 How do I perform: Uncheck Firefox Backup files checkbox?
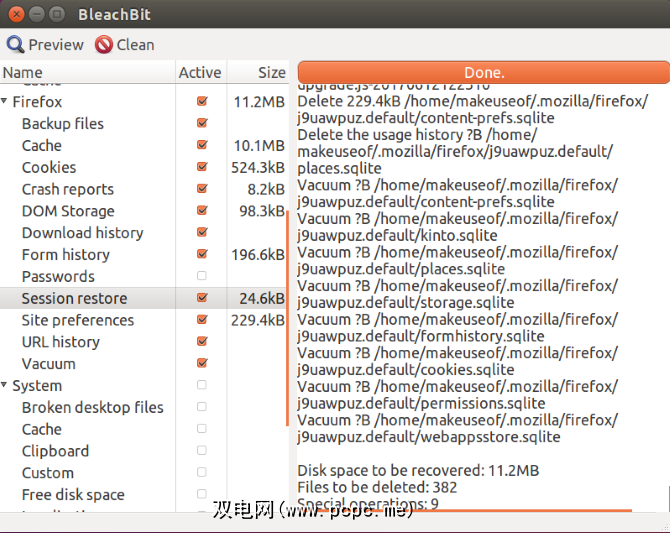(x=202, y=123)
